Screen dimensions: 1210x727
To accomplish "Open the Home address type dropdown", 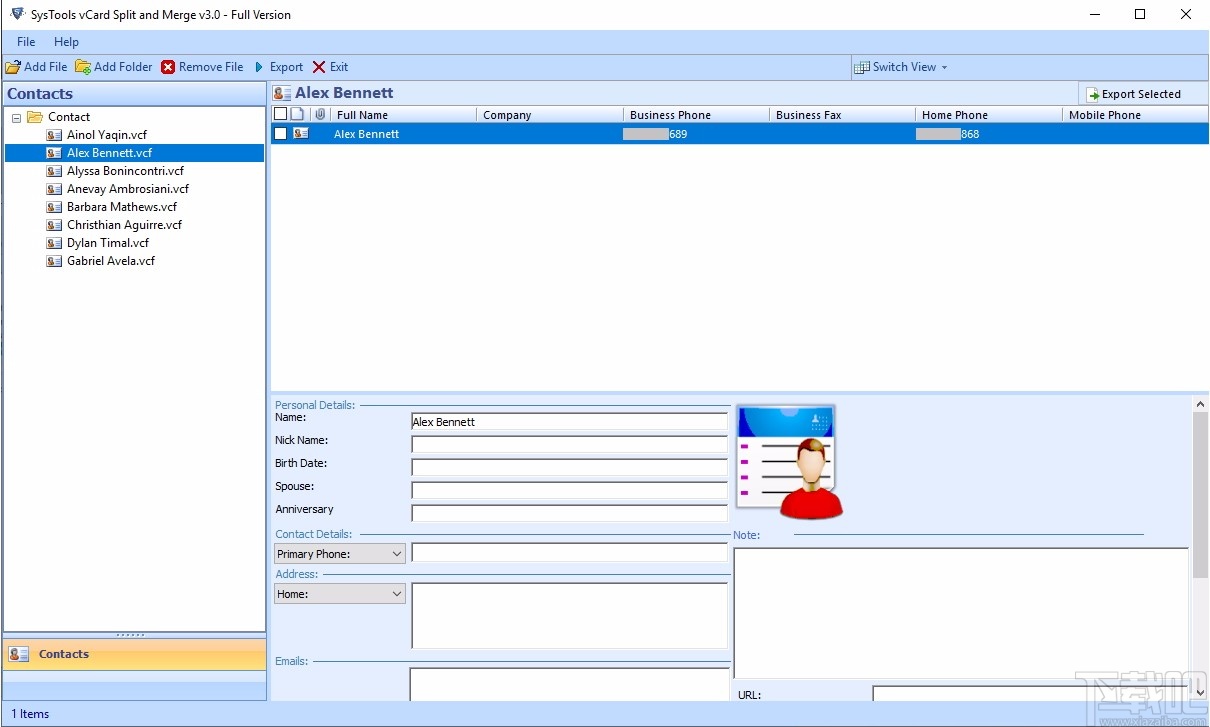I will pos(398,593).
